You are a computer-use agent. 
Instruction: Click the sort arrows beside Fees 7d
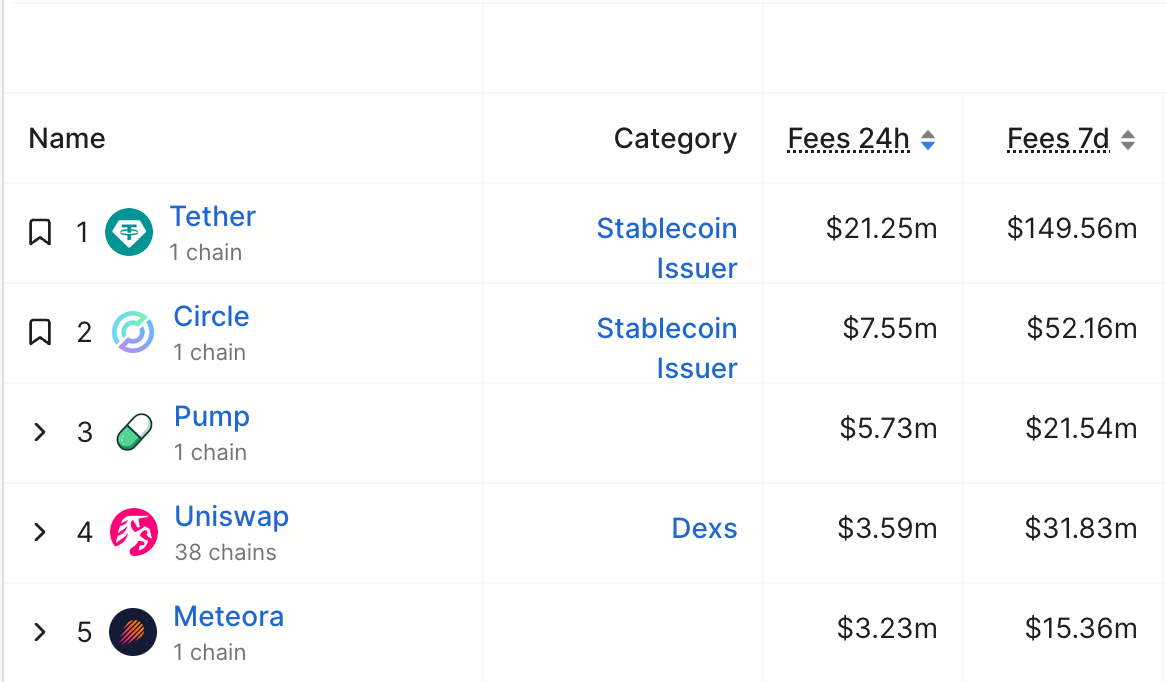pos(1127,140)
